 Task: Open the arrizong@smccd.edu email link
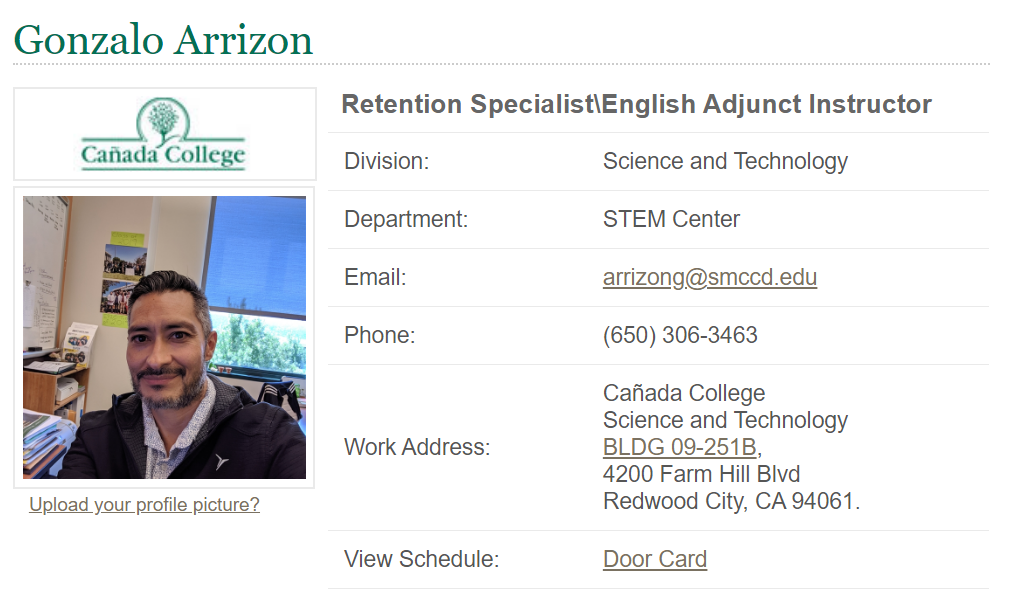point(709,277)
